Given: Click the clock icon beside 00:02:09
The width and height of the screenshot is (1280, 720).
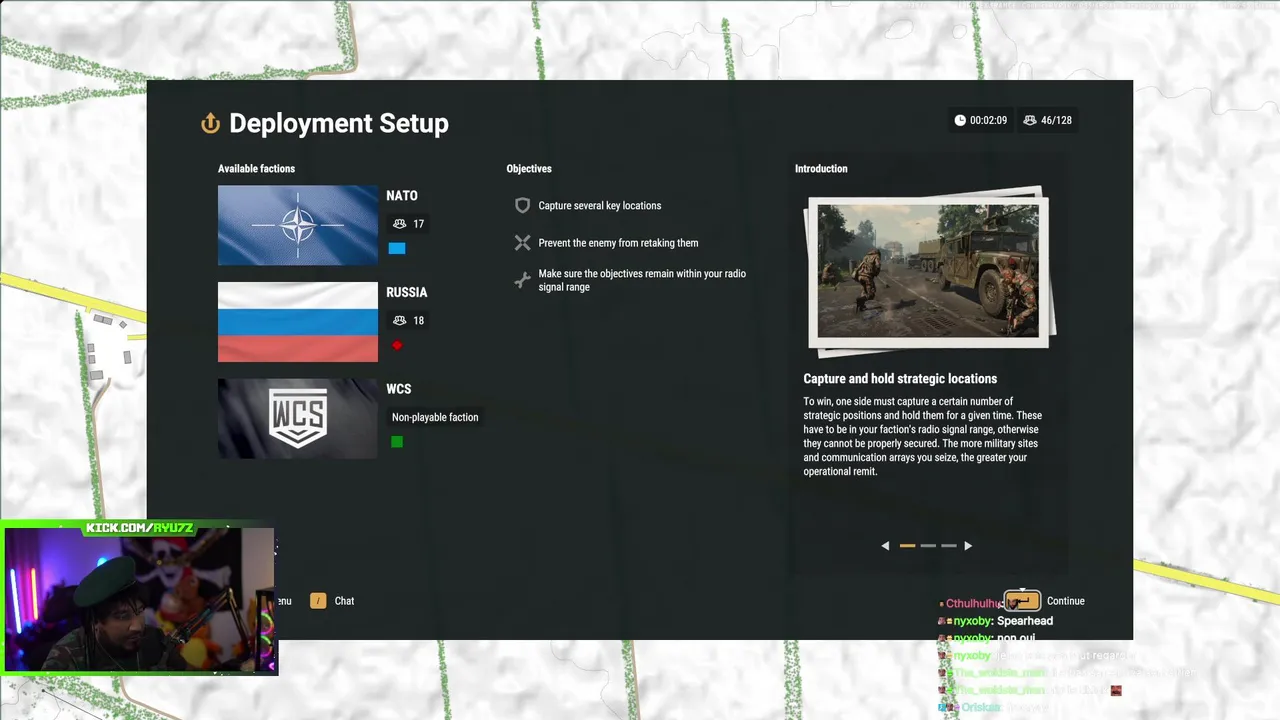Looking at the screenshot, I should click(x=960, y=120).
